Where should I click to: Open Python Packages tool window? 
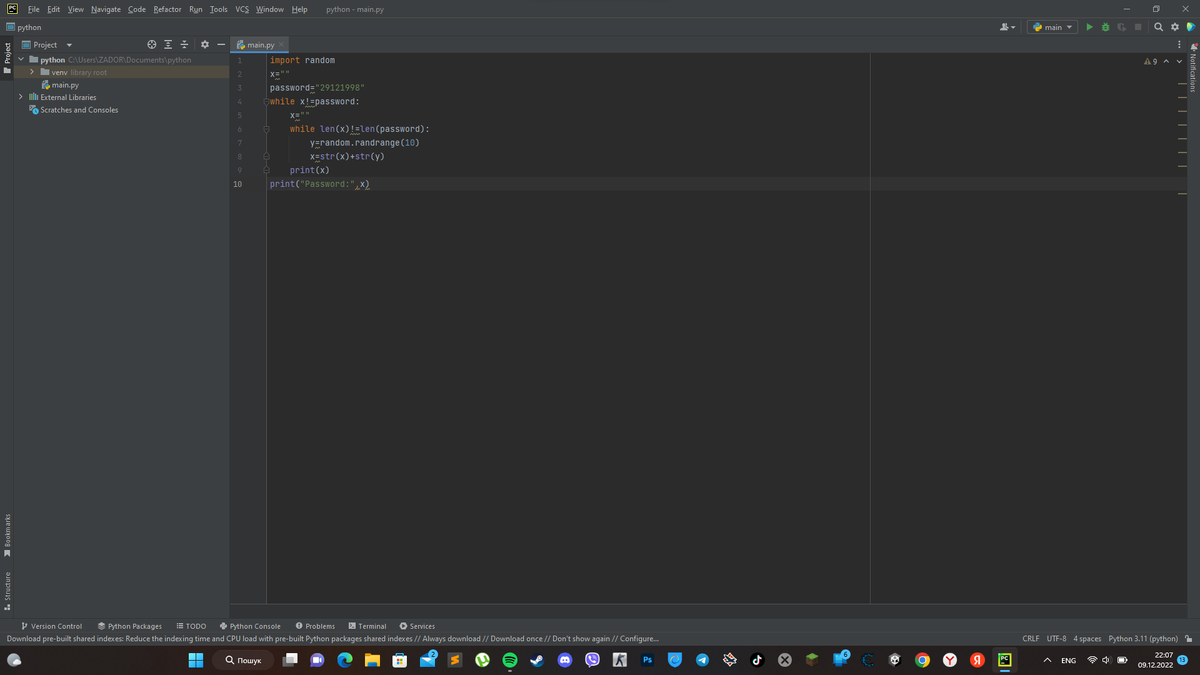[x=129, y=626]
